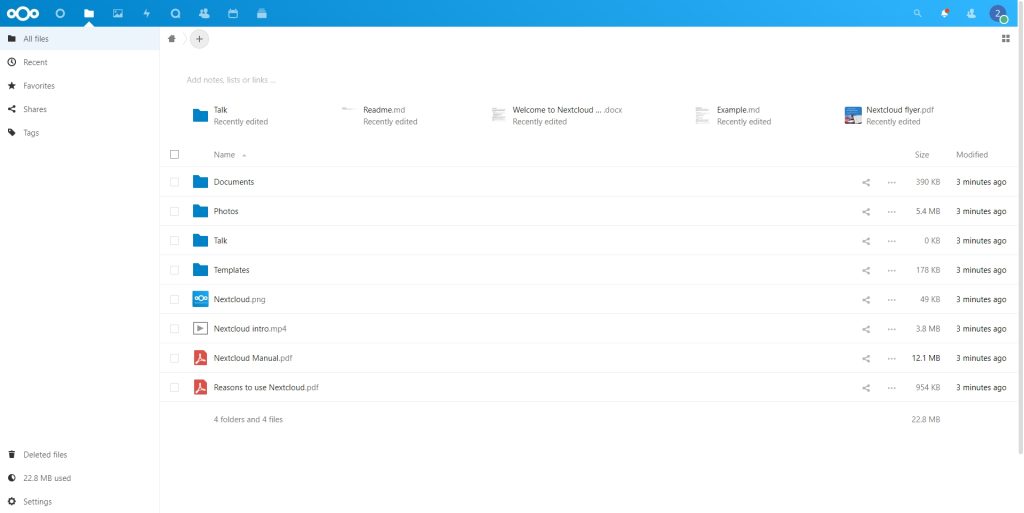Click the New plus button
Viewport: 1024px width, 513px height.
[199, 39]
